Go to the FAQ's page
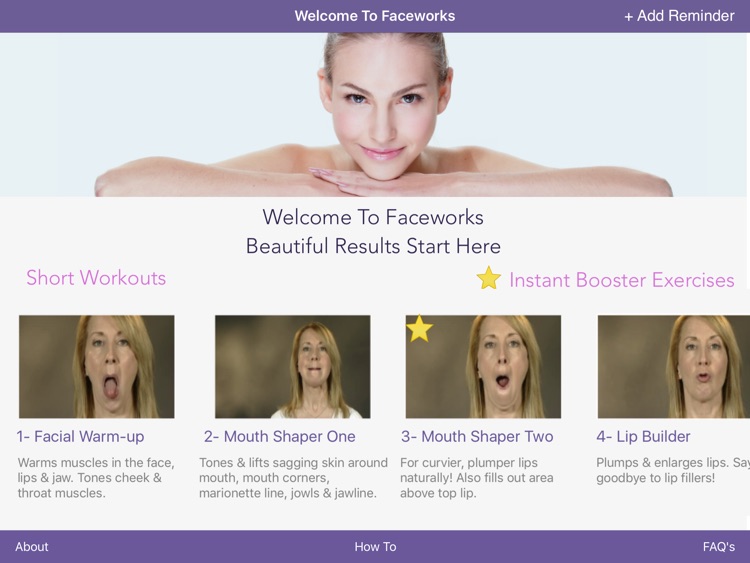750x563 pixels. (718, 547)
